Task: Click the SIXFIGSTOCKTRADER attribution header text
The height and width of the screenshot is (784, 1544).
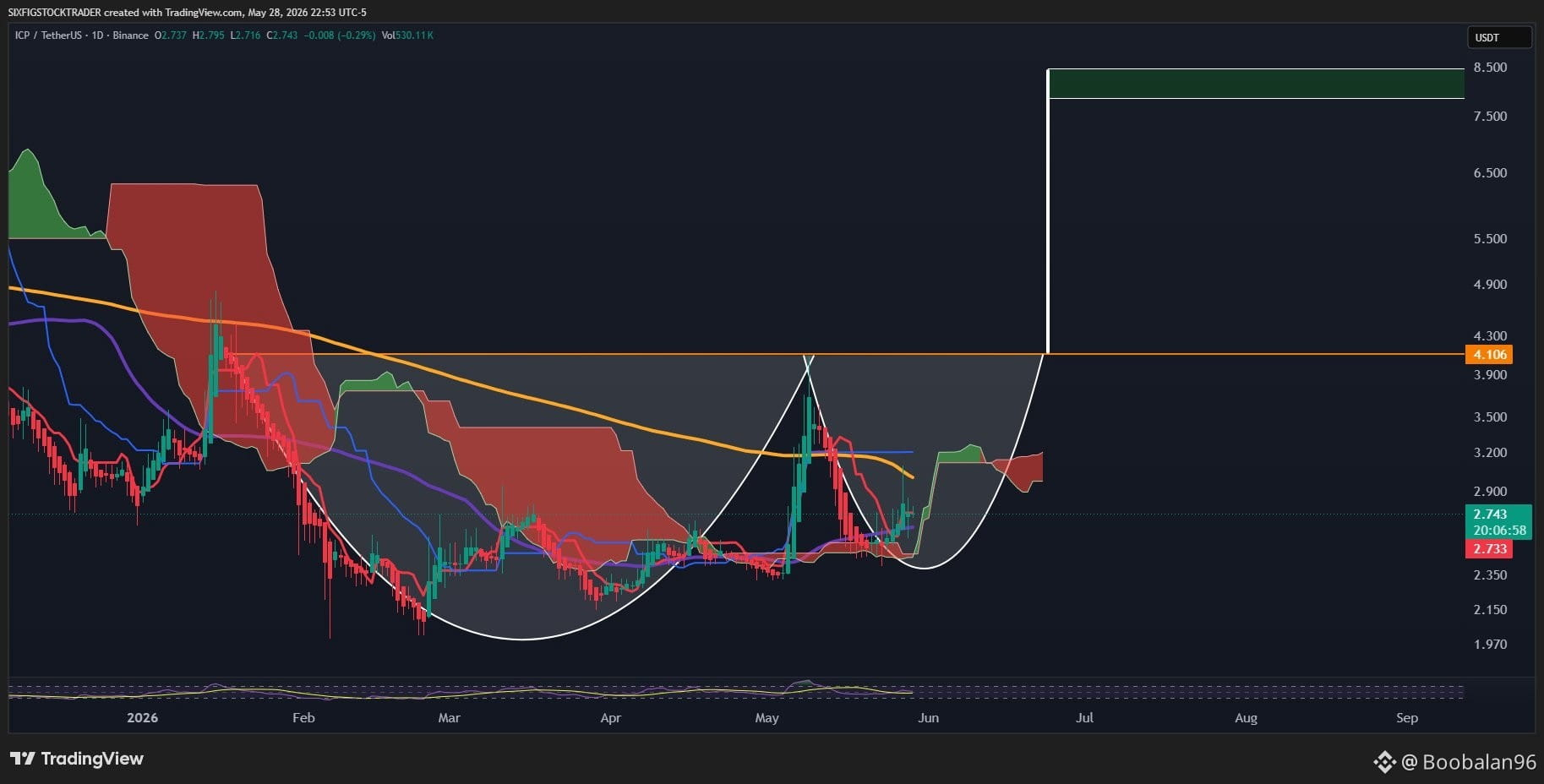Action: [187, 13]
